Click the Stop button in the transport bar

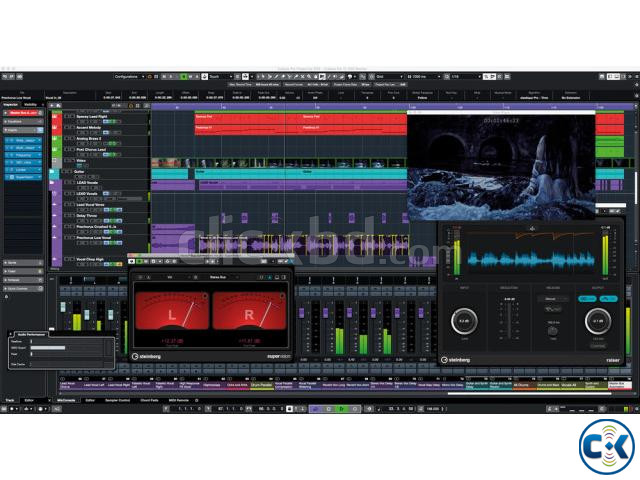[329, 409]
